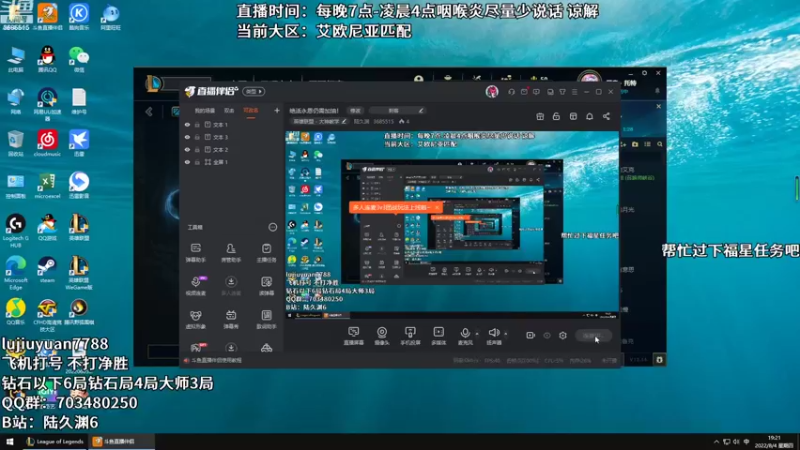Viewport: 800px width, 450px height.
Task: Click the pencil icon beside the 英雄联盟 category tag
Action: click(344, 121)
